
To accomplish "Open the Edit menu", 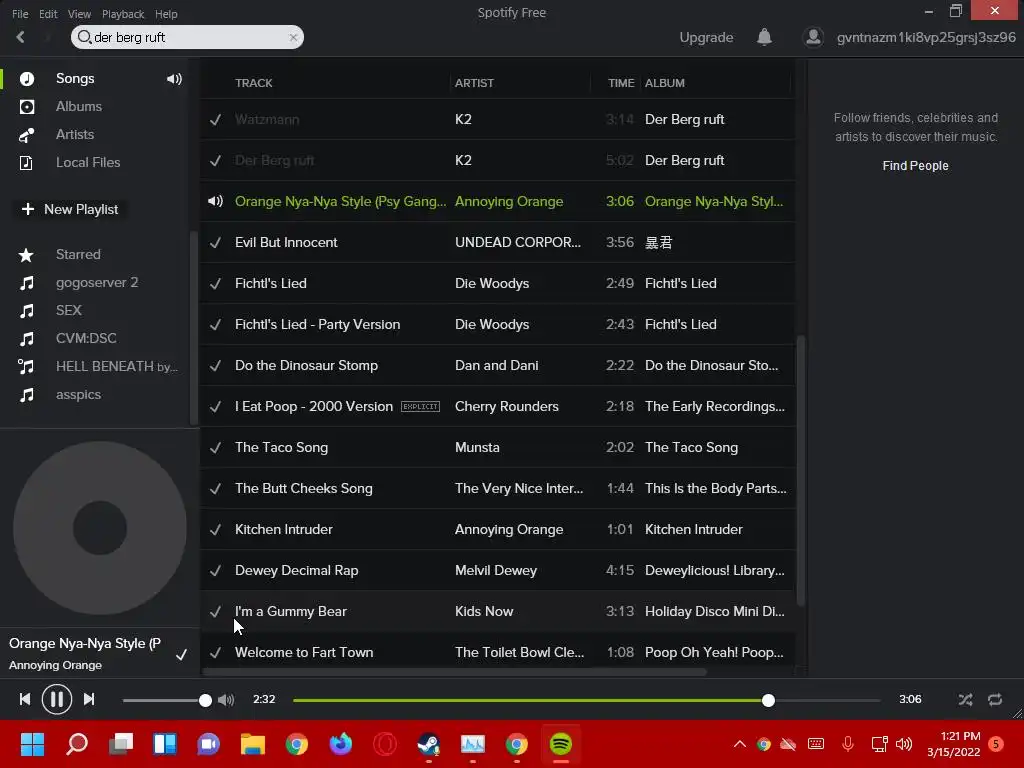I will (x=48, y=14).
